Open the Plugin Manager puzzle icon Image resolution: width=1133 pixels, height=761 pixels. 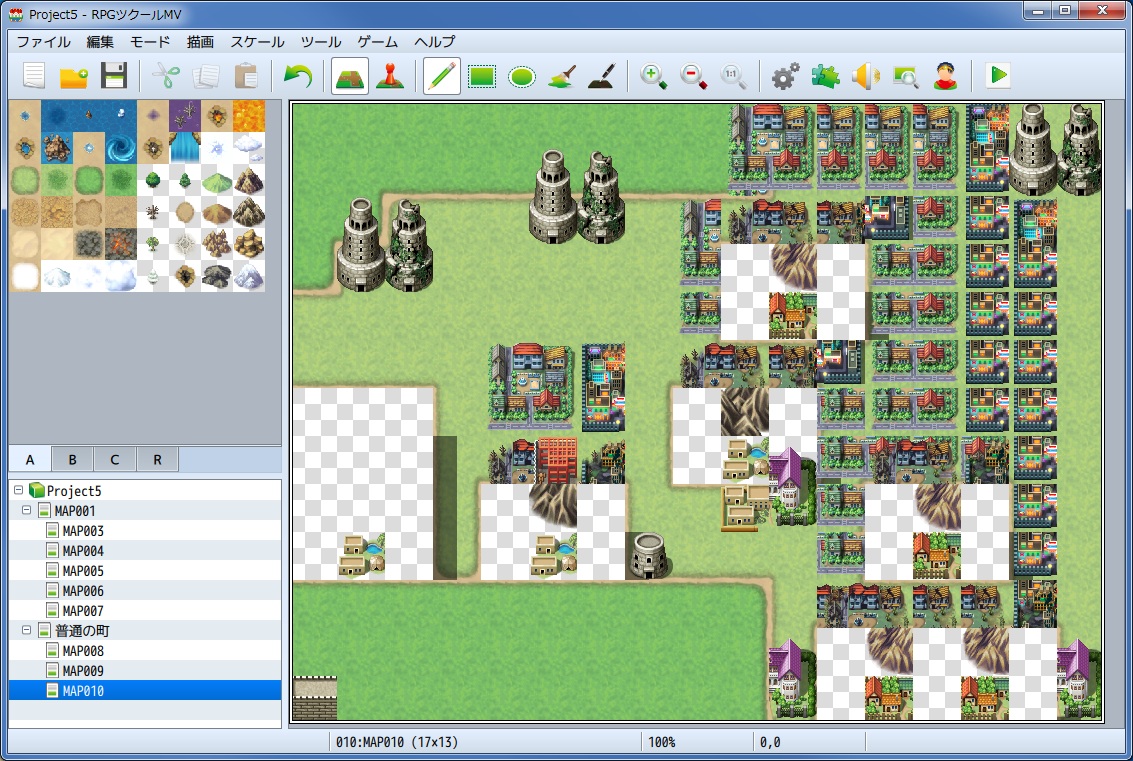tap(825, 75)
